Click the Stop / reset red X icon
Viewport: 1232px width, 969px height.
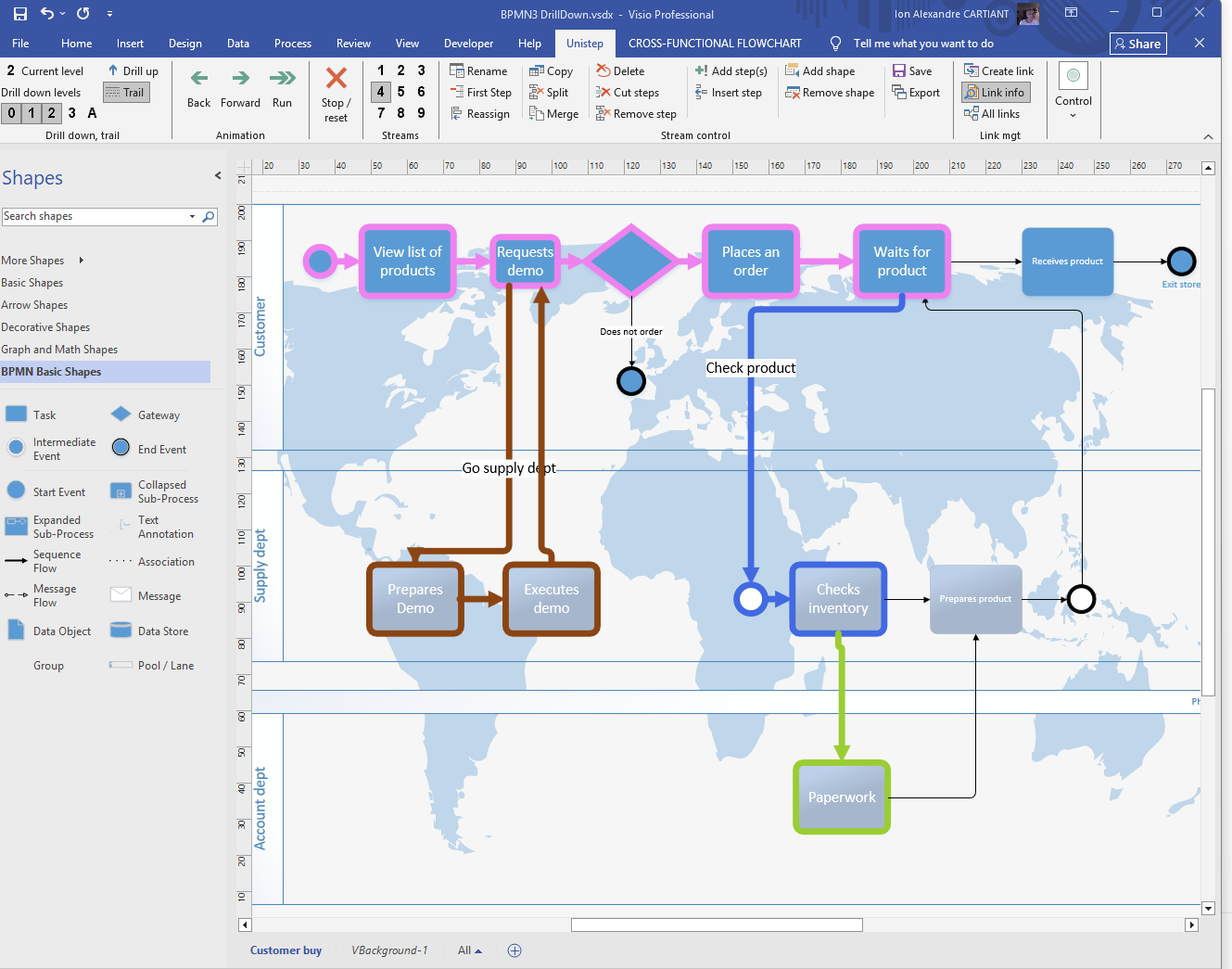coord(336,78)
